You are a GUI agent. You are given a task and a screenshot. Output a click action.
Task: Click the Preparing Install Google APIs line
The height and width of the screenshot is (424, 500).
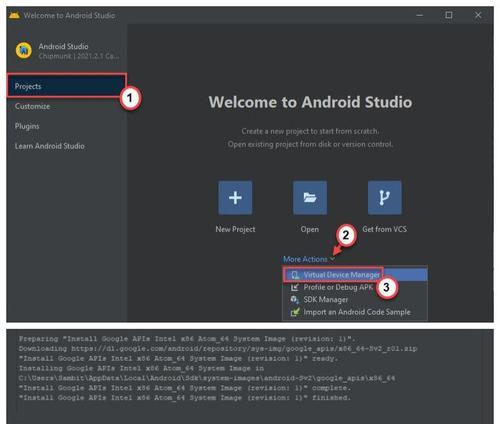(187, 339)
